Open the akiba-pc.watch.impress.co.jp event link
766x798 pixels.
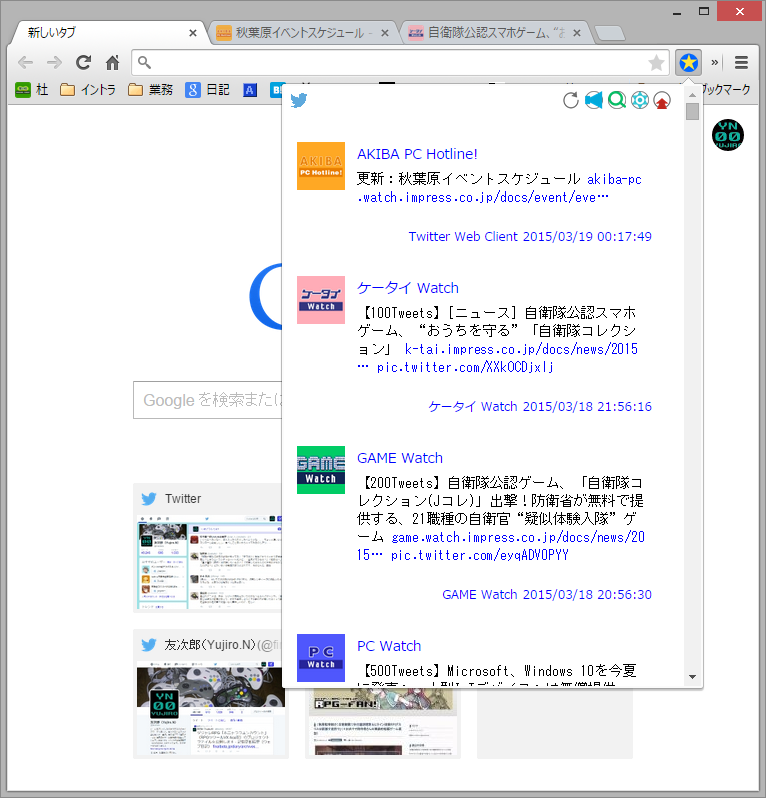coord(499,188)
